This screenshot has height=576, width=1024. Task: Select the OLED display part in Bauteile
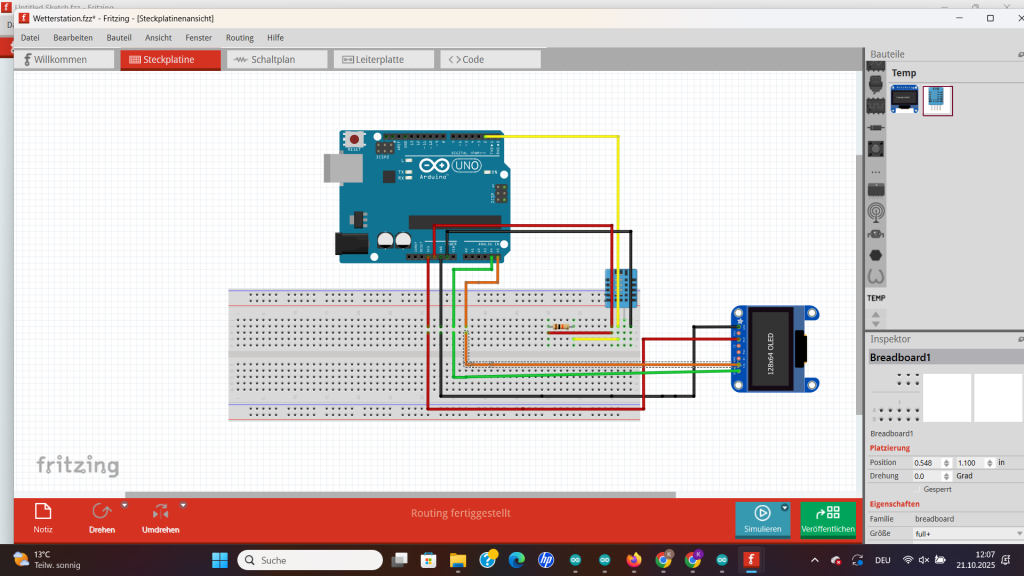click(905, 100)
